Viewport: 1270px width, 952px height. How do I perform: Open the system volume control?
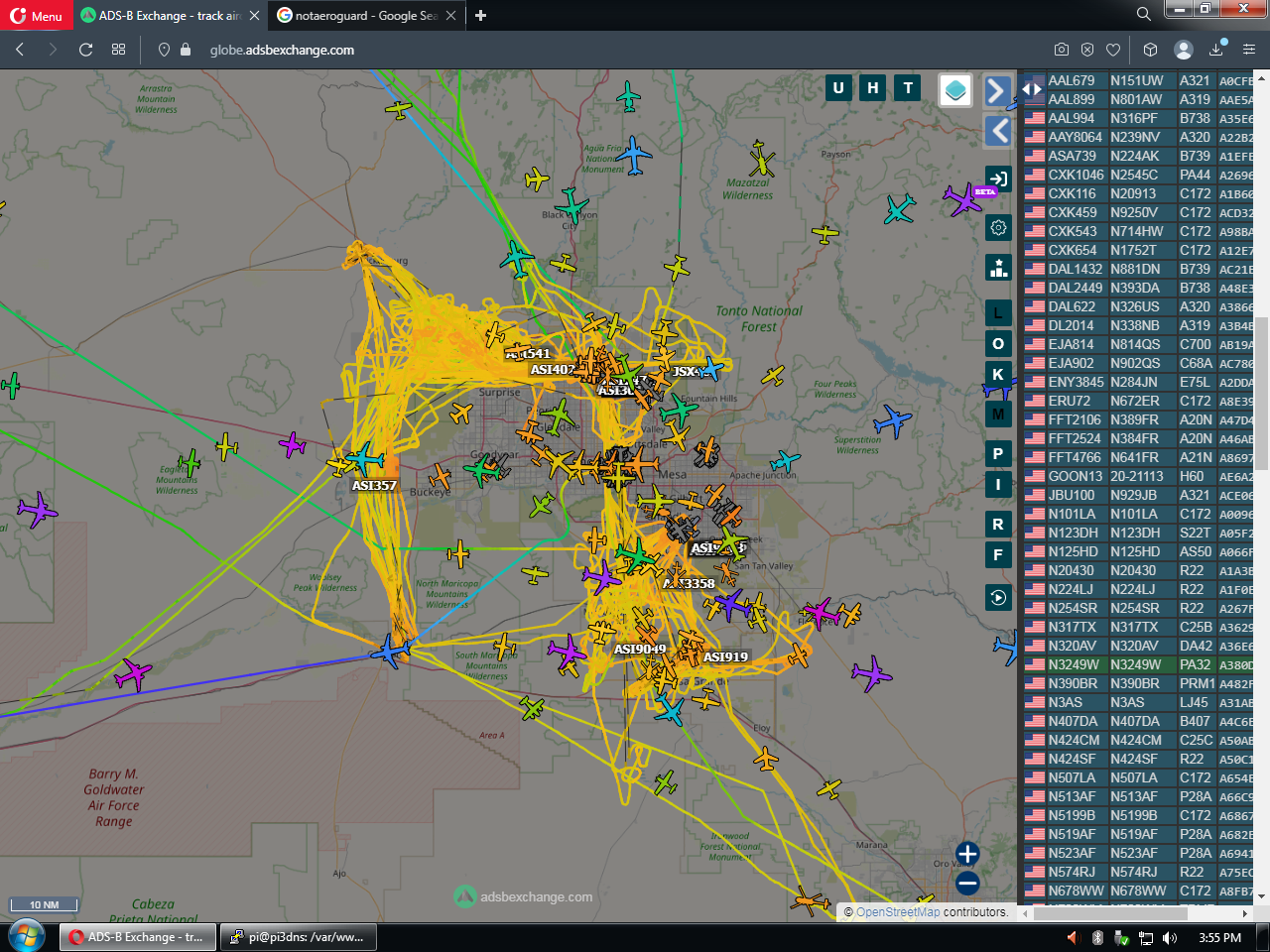point(1170,937)
